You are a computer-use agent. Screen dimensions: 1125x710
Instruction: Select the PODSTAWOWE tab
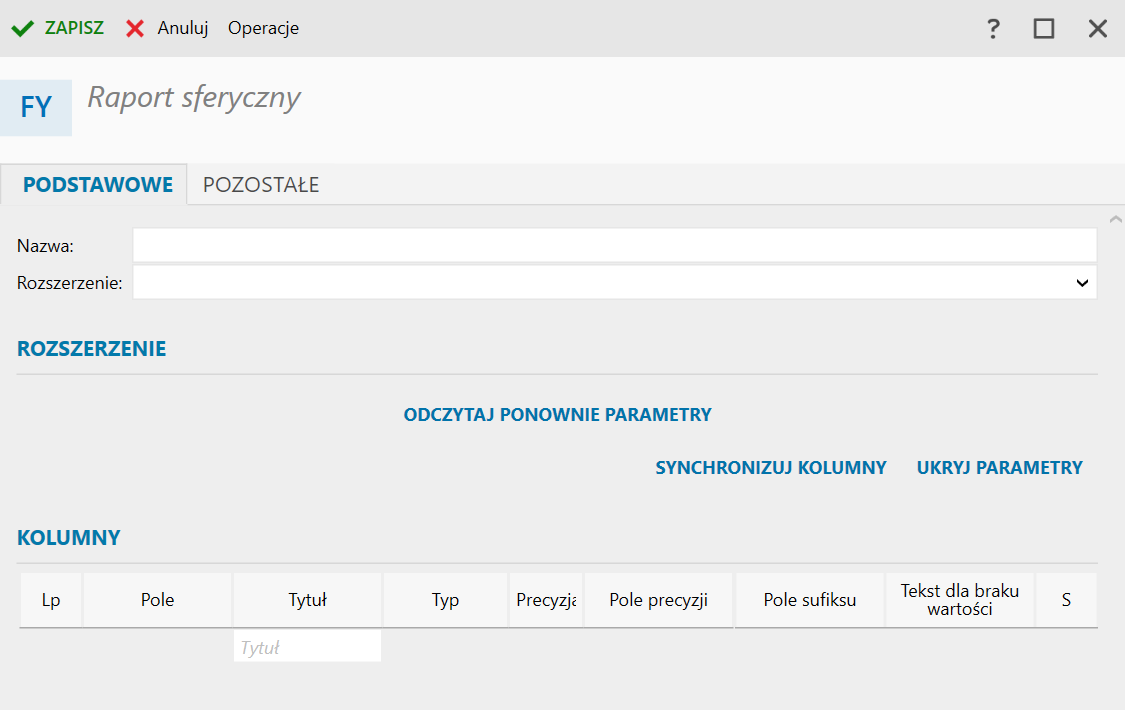tap(98, 185)
